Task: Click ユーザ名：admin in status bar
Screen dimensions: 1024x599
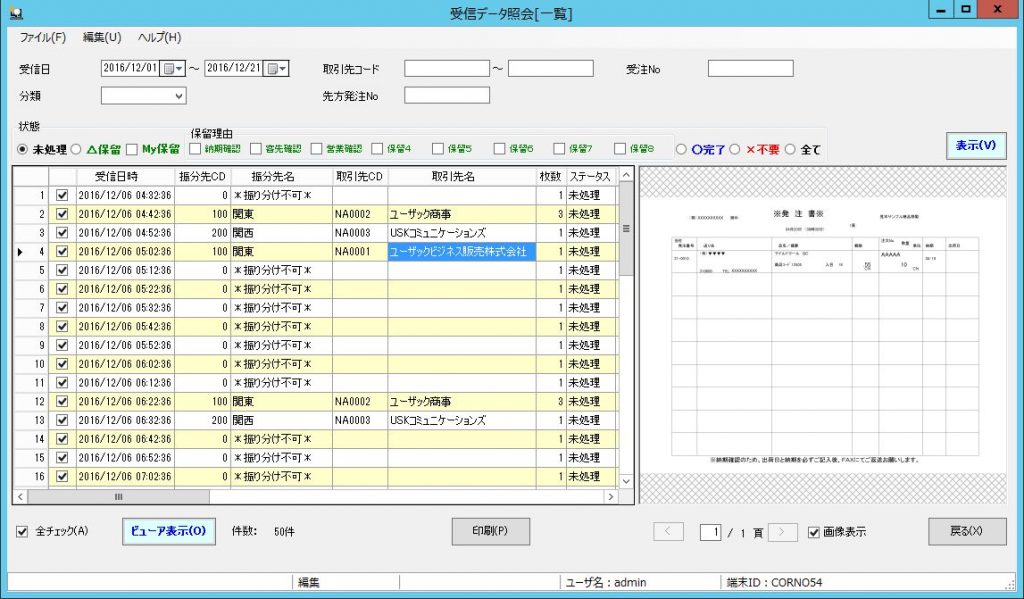Action: (606, 582)
